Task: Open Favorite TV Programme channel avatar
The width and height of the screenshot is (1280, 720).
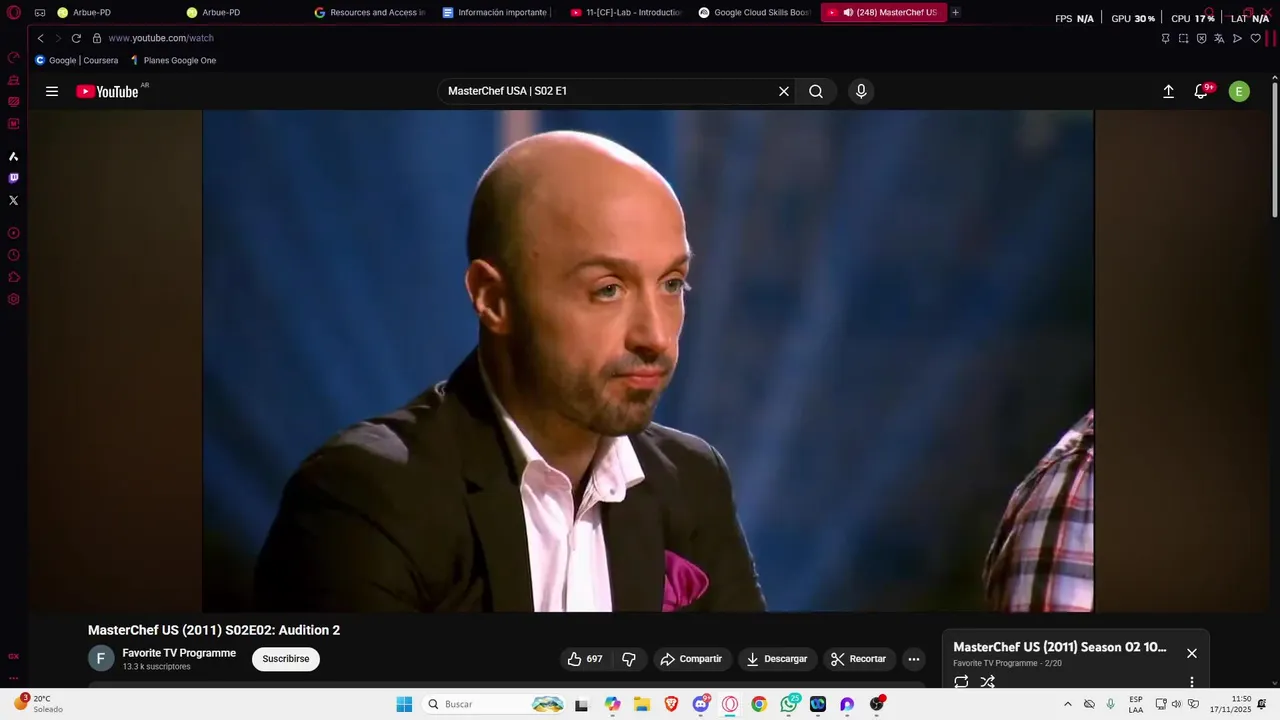Action: (101, 659)
